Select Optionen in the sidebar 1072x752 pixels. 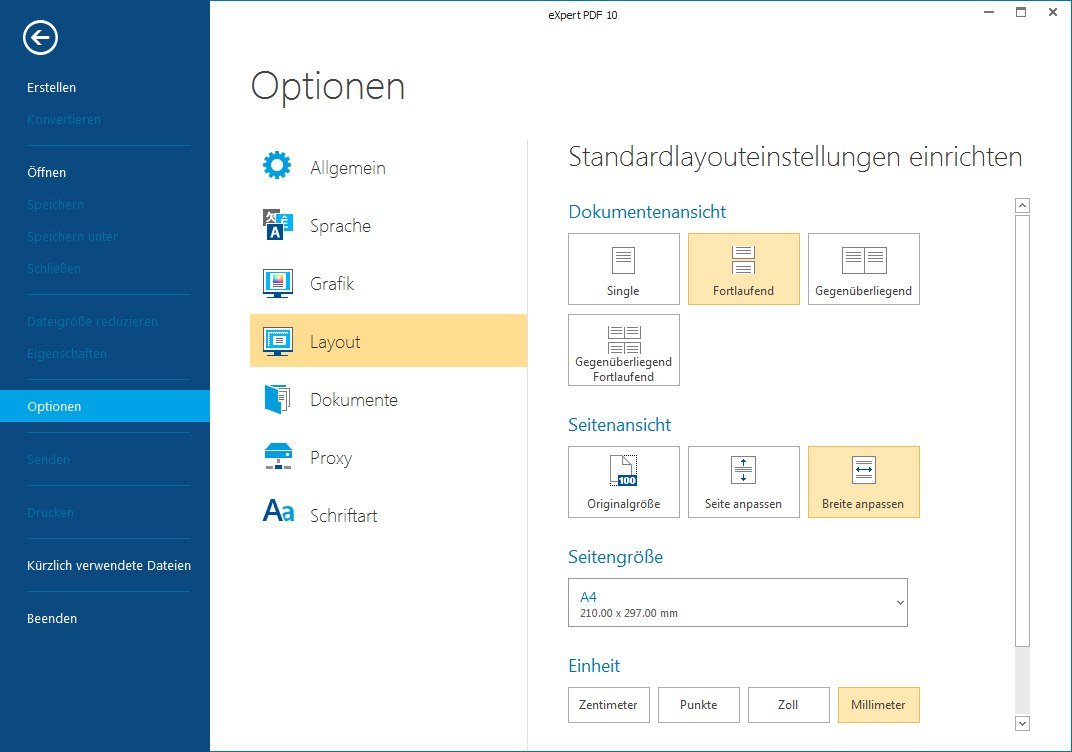pyautogui.click(x=105, y=406)
